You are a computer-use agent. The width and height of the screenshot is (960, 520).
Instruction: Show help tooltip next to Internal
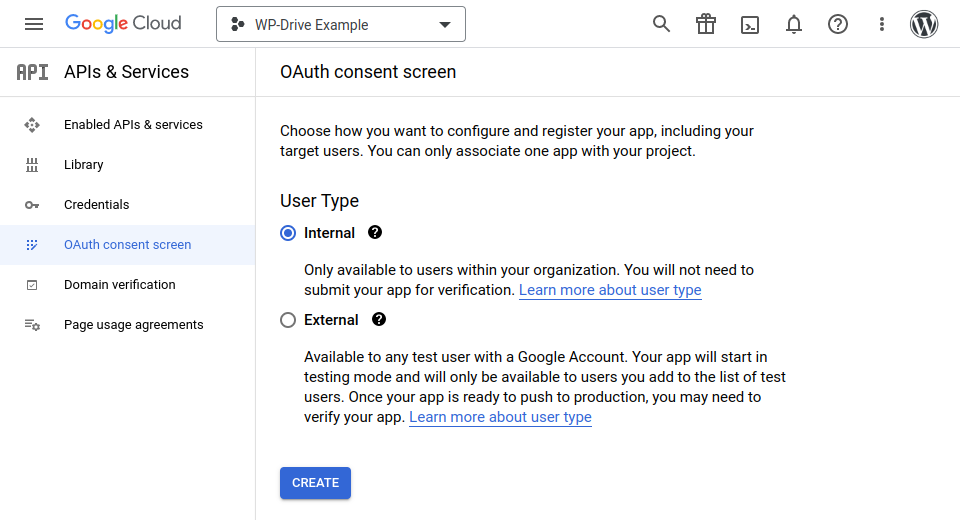pos(375,232)
